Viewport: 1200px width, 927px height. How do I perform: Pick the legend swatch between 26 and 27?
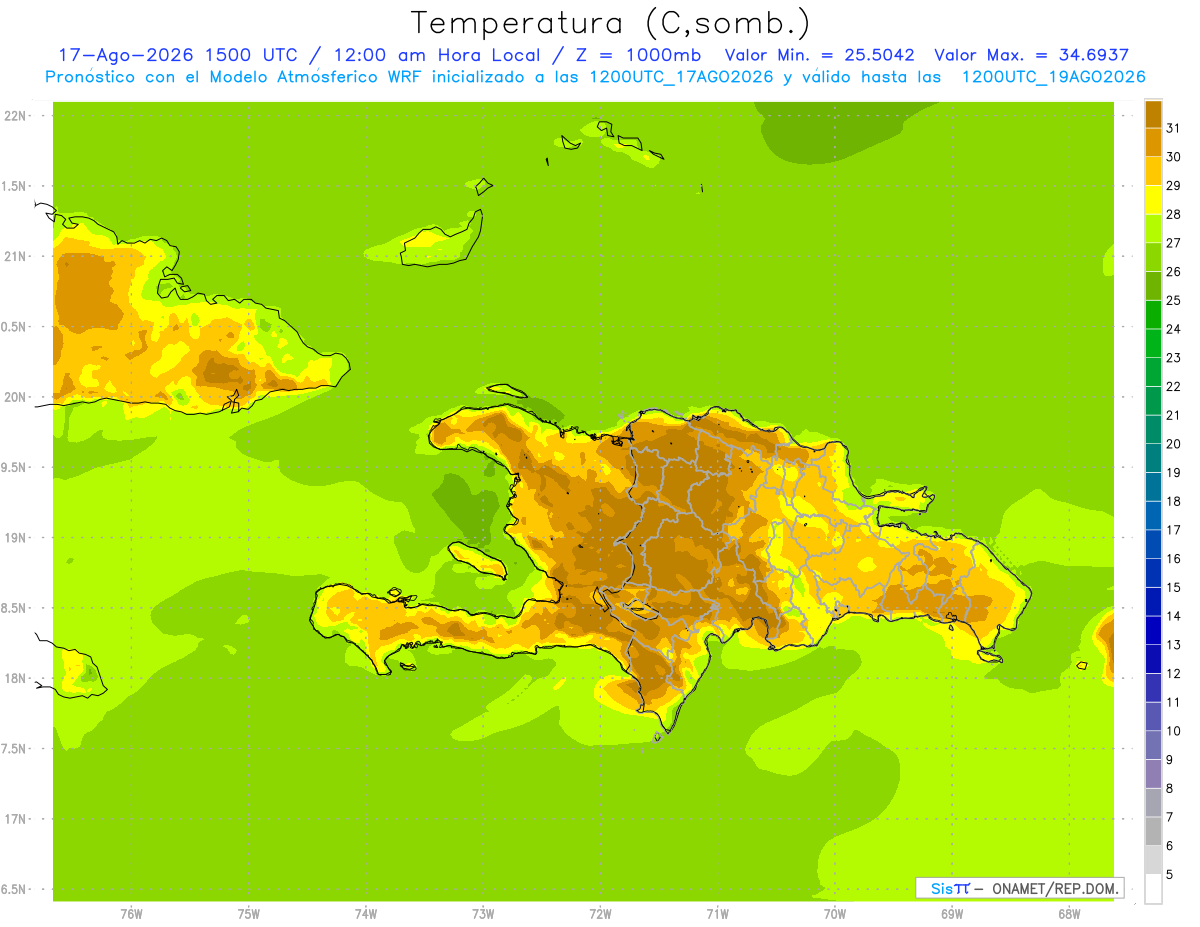1153,257
